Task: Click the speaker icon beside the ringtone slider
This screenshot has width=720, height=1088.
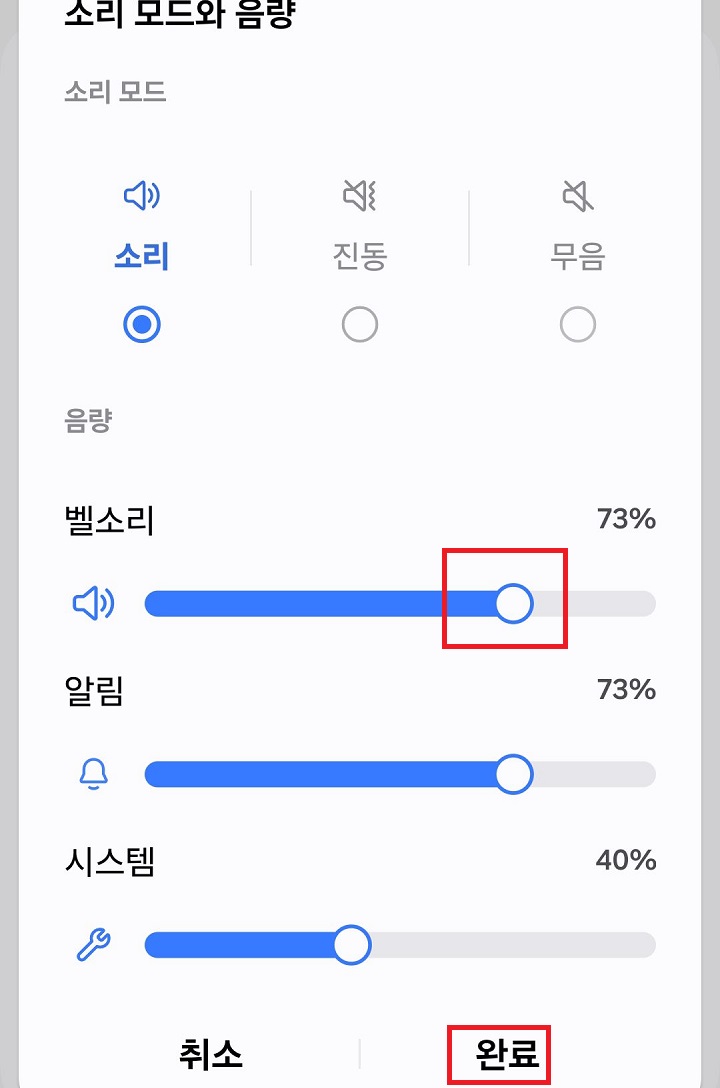Action: [92, 603]
